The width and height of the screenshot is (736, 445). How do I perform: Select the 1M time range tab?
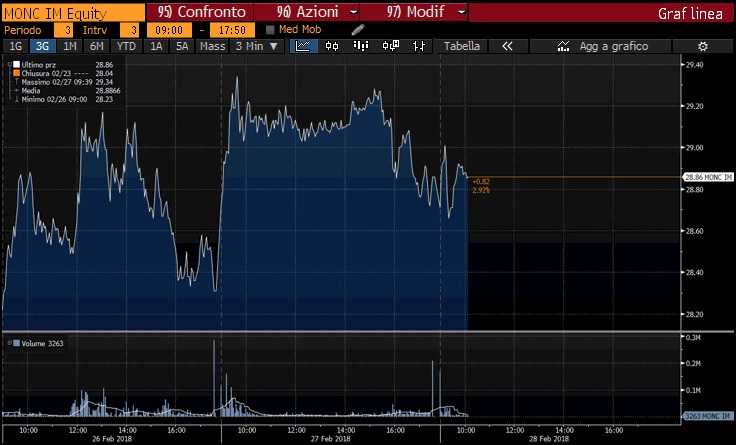tap(69, 46)
